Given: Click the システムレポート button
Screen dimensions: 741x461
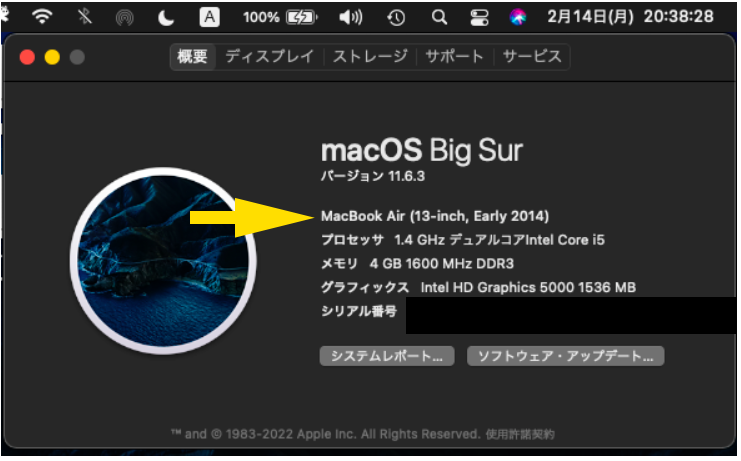Looking at the screenshot, I should pyautogui.click(x=387, y=356).
